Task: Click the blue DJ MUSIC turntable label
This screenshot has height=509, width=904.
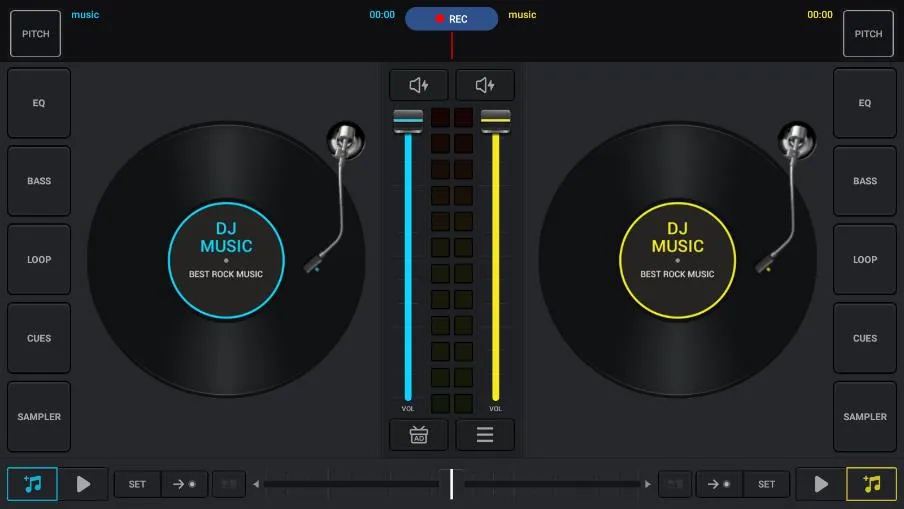Action: point(226,259)
